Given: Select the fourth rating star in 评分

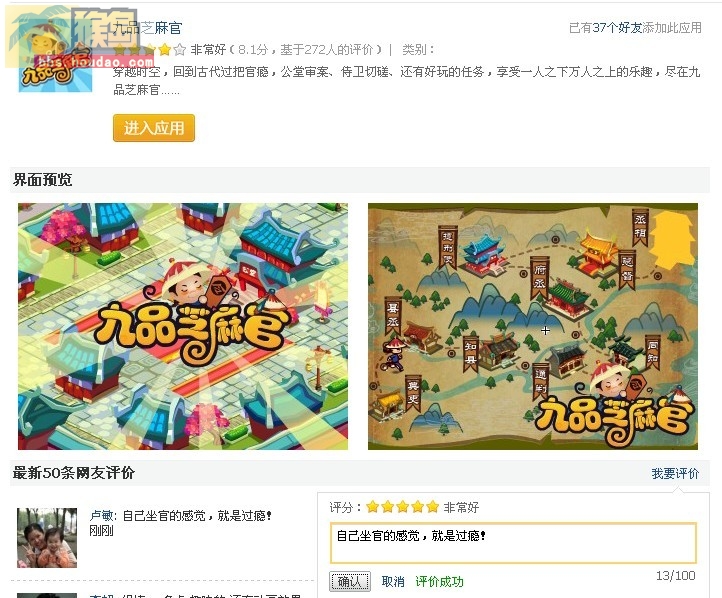Looking at the screenshot, I should pyautogui.click(x=418, y=507).
